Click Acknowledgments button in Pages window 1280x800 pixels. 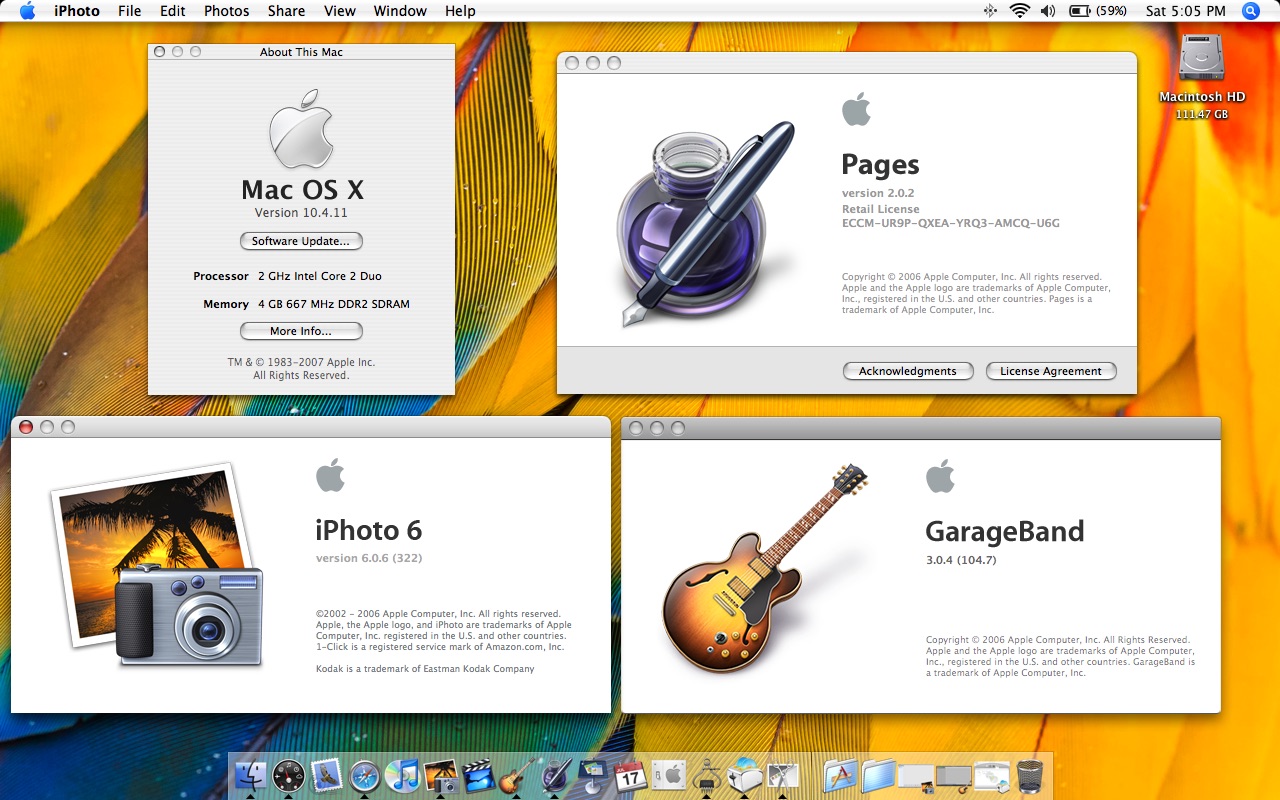click(x=908, y=371)
